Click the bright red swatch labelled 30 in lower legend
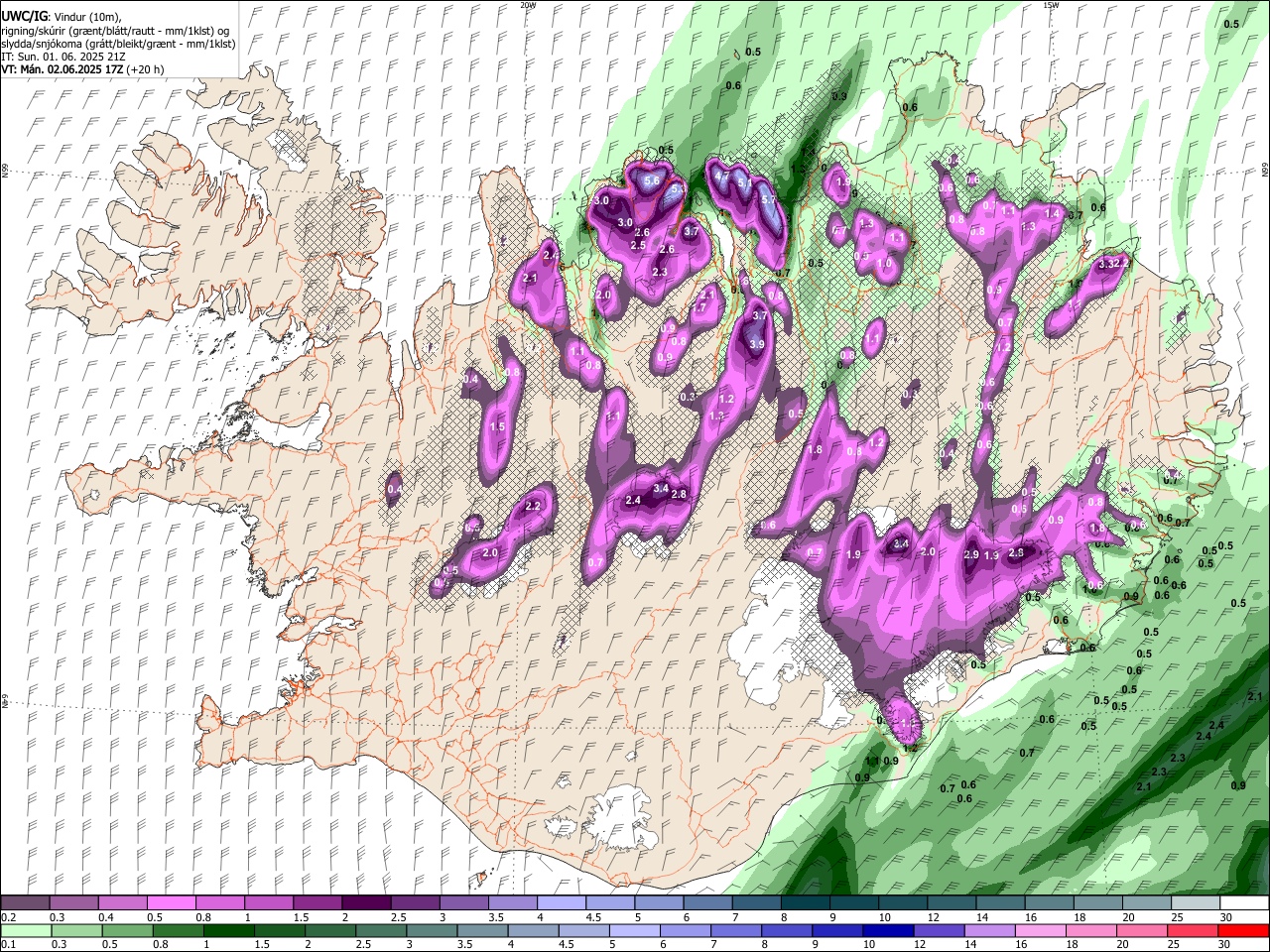The width and height of the screenshot is (1270, 952). [x=1245, y=930]
